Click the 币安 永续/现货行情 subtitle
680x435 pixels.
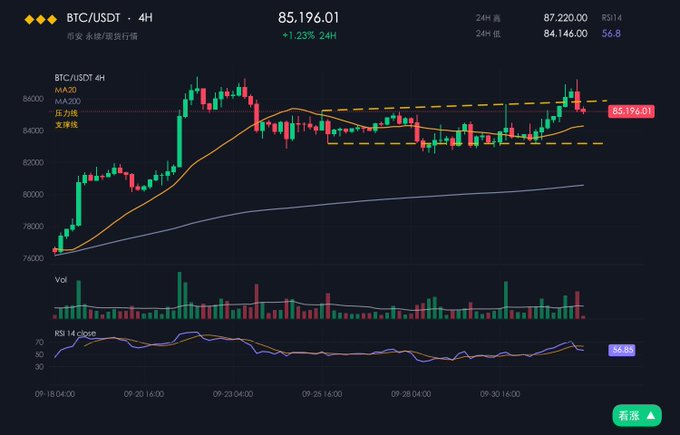pos(102,36)
